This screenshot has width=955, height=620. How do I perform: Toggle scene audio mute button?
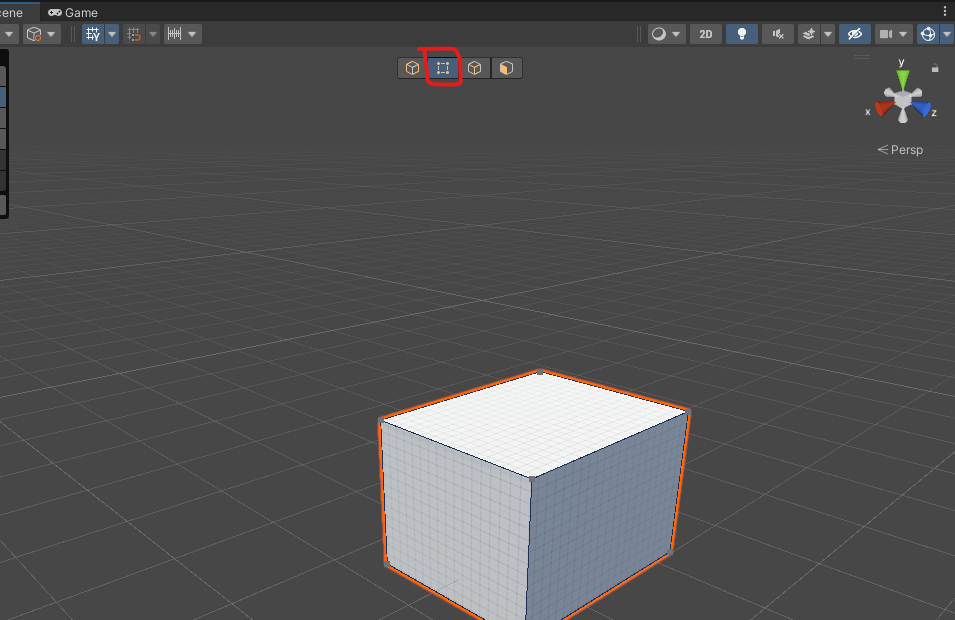[777, 34]
